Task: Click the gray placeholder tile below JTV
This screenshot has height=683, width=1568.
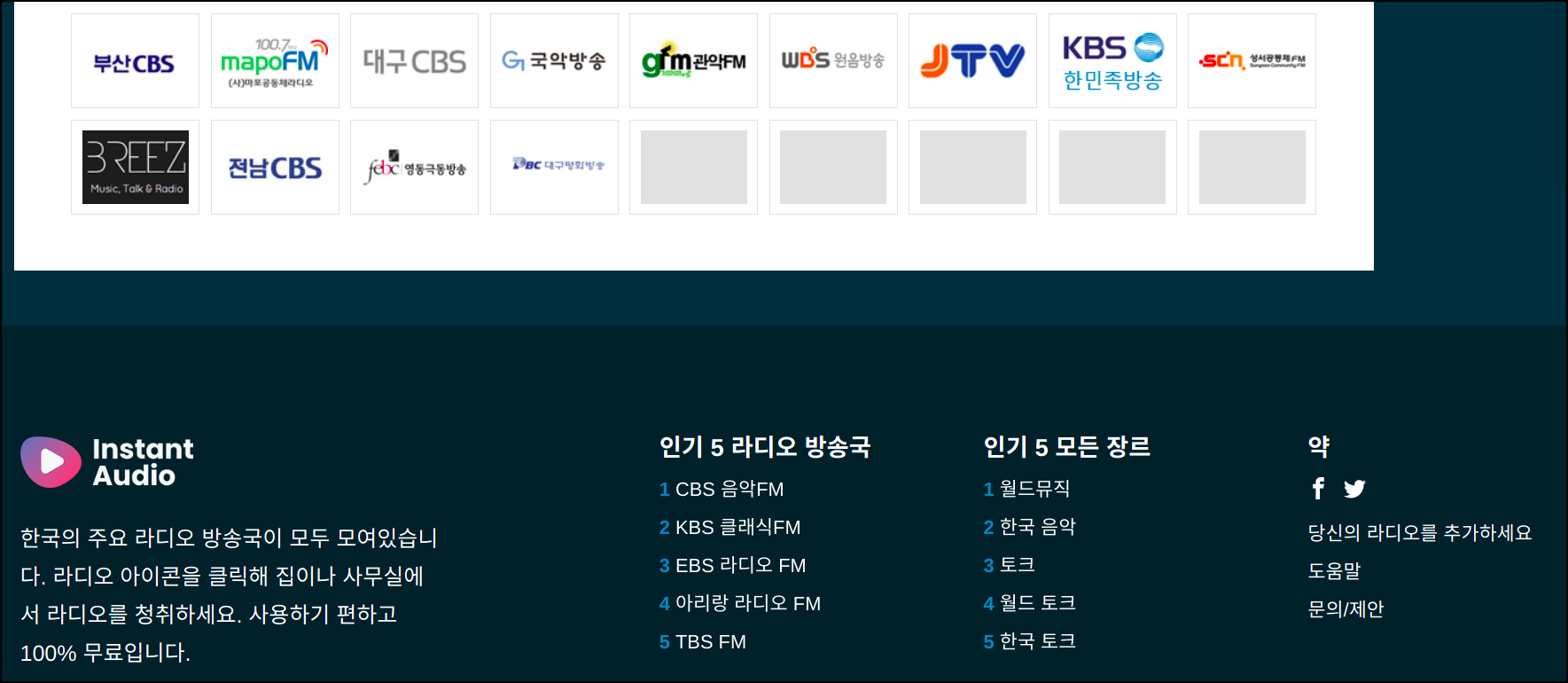Action: [972, 167]
